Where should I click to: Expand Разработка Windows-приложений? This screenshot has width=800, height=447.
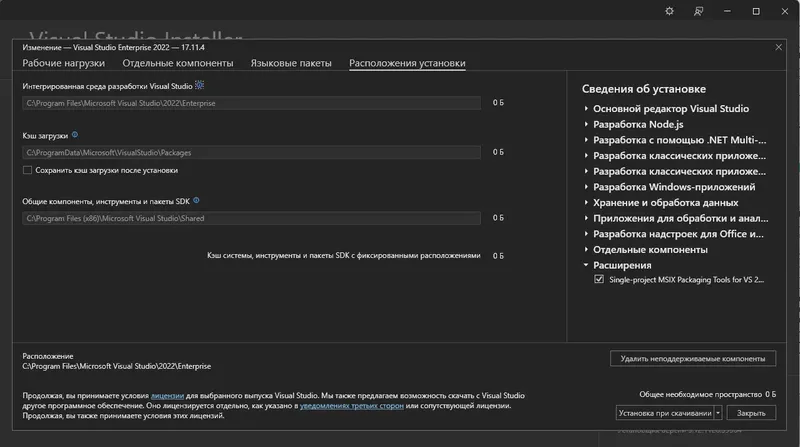(586, 187)
